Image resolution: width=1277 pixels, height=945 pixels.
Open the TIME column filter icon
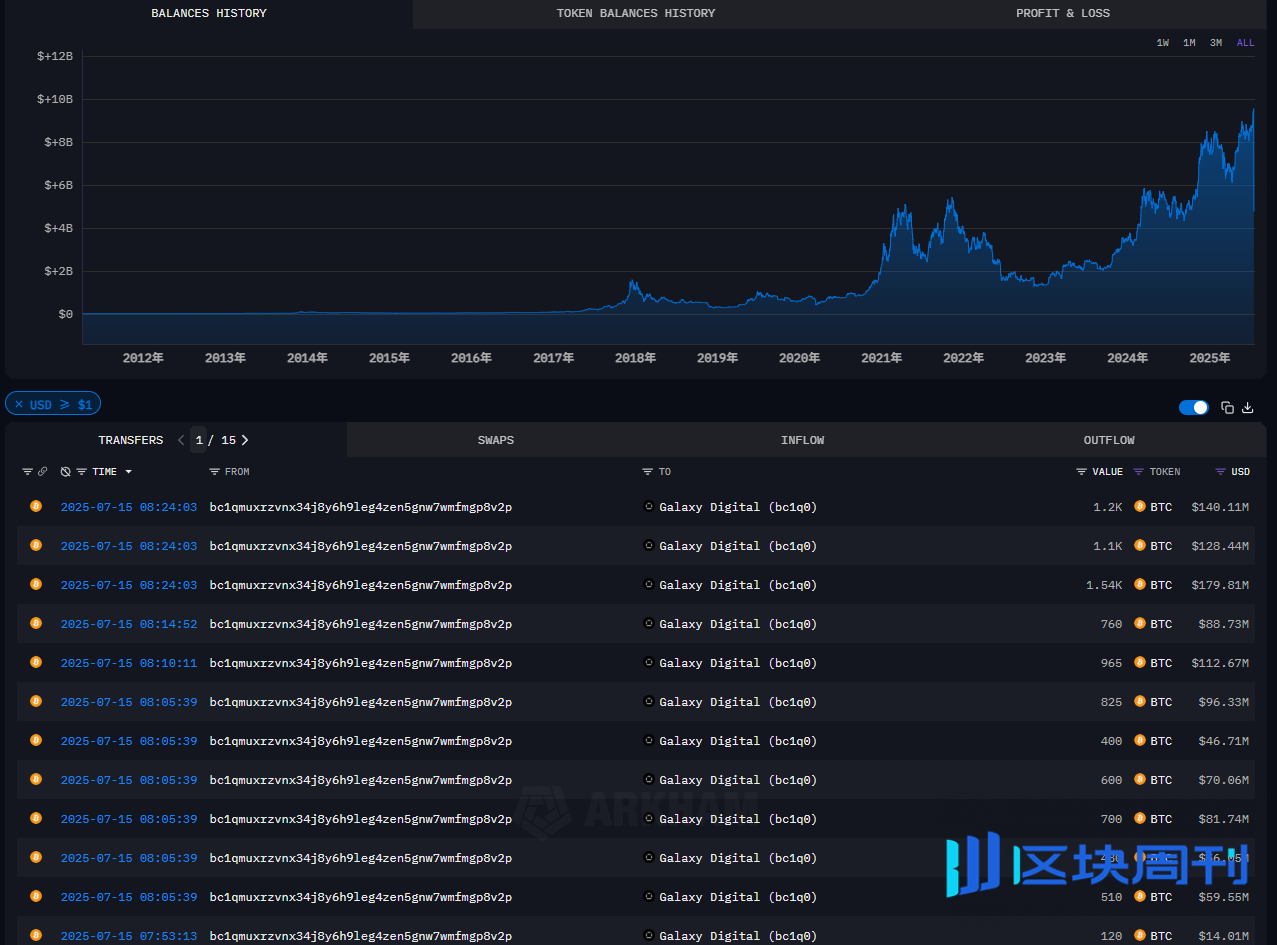coord(82,472)
